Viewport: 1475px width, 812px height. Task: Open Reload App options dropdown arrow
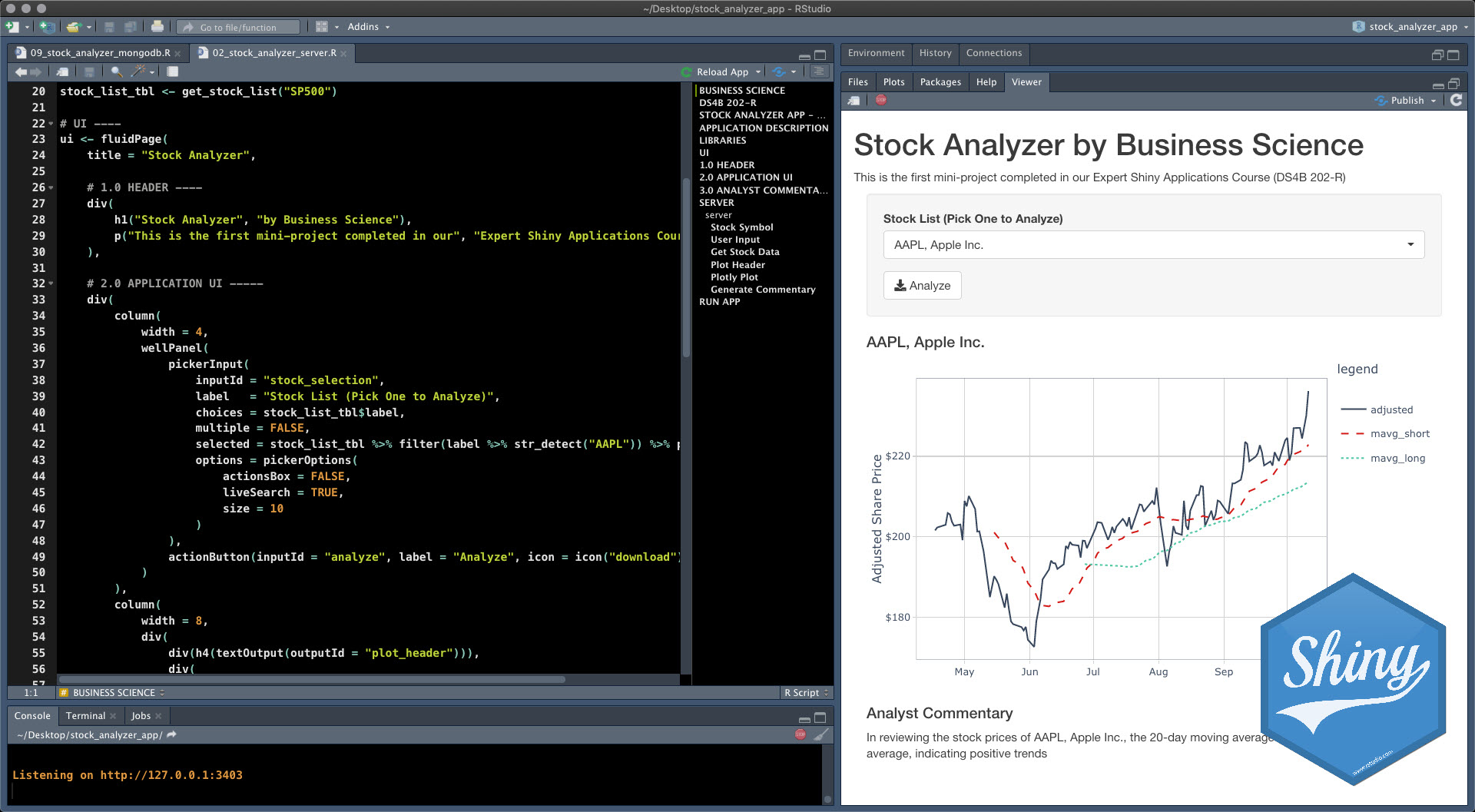click(758, 72)
